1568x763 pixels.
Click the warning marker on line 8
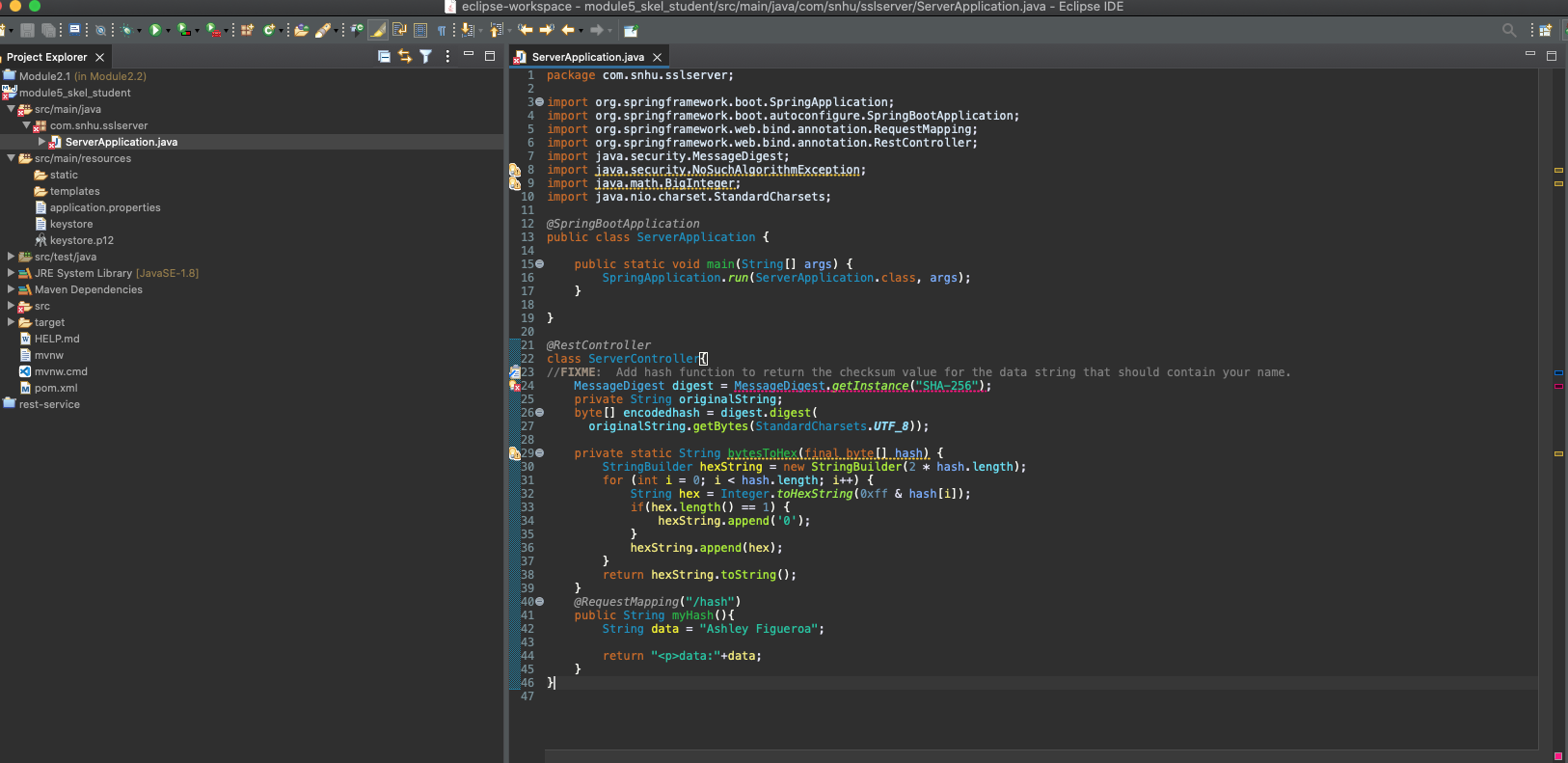515,170
